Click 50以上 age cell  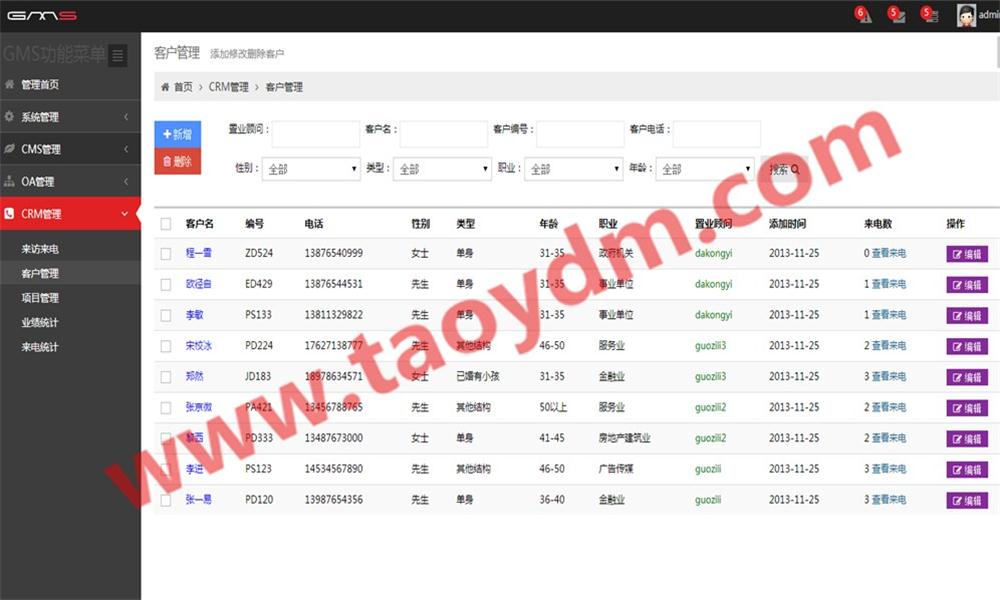click(x=553, y=407)
